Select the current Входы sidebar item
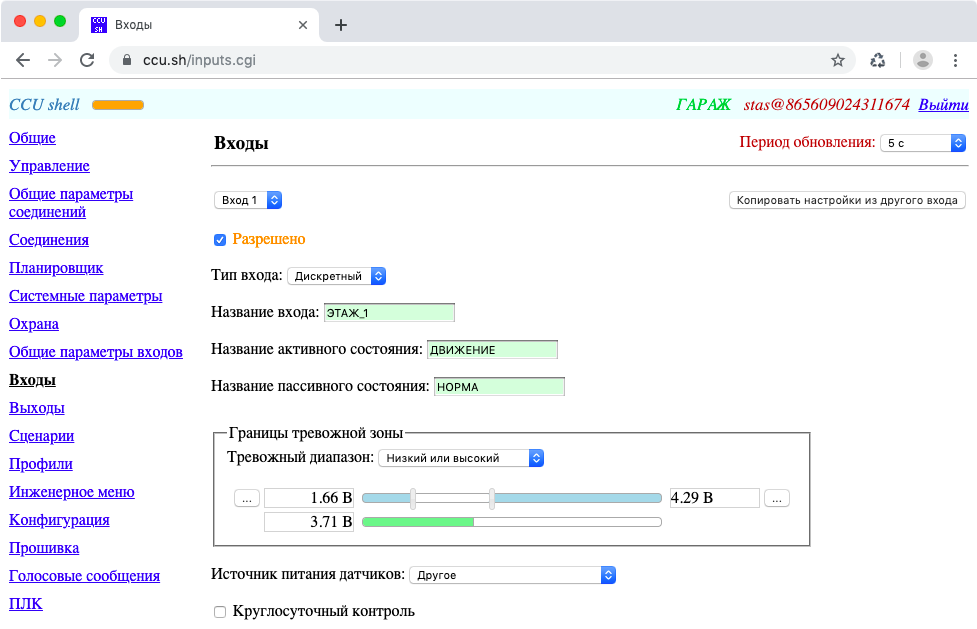This screenshot has width=977, height=629. [x=32, y=380]
